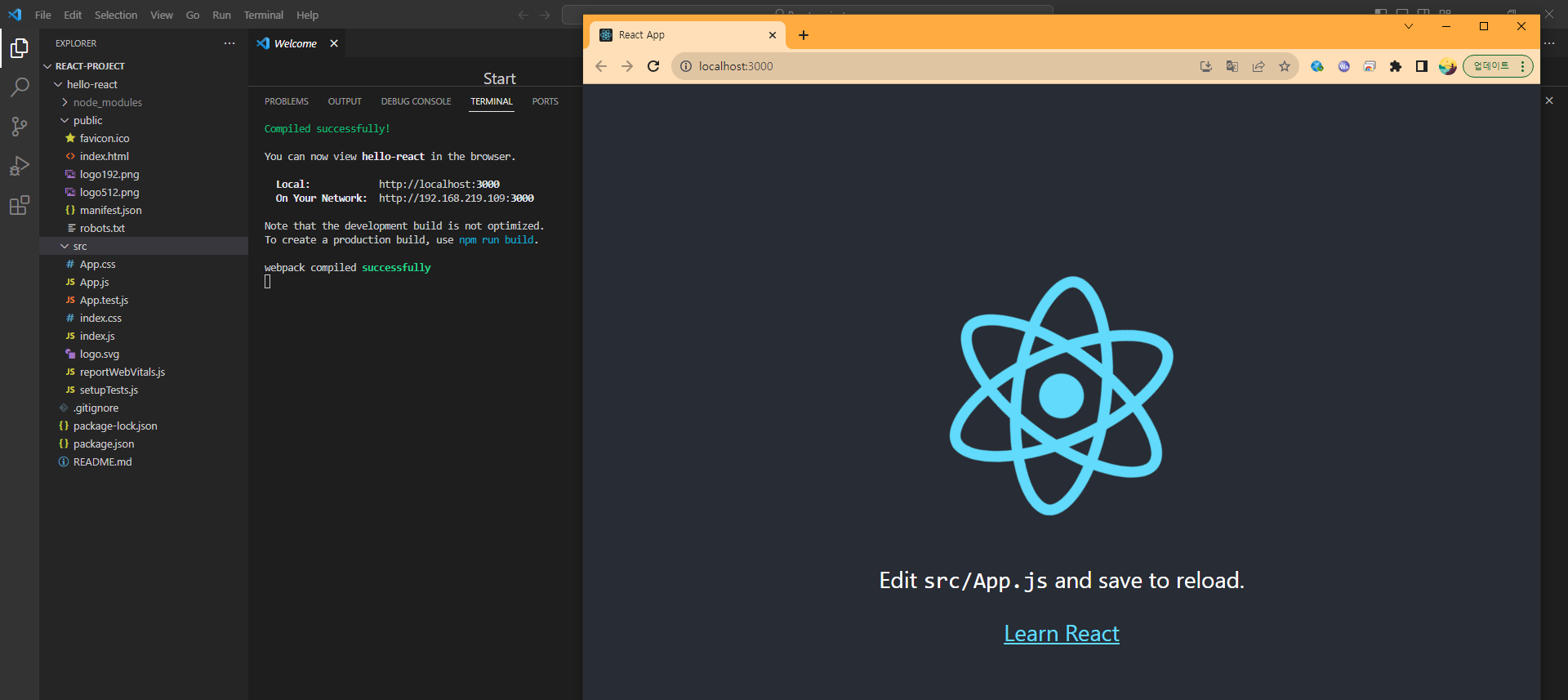This screenshot has width=1568, height=700.
Task: Open the Search view in activity bar
Action: click(20, 87)
